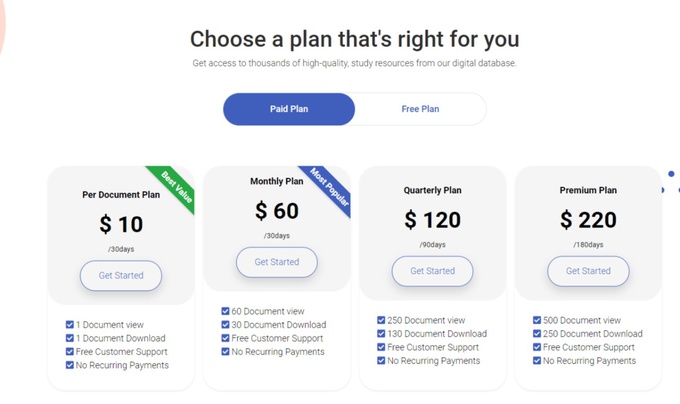Toggle the 500 Document view checkbox
This screenshot has height=404, width=680.
537,321
